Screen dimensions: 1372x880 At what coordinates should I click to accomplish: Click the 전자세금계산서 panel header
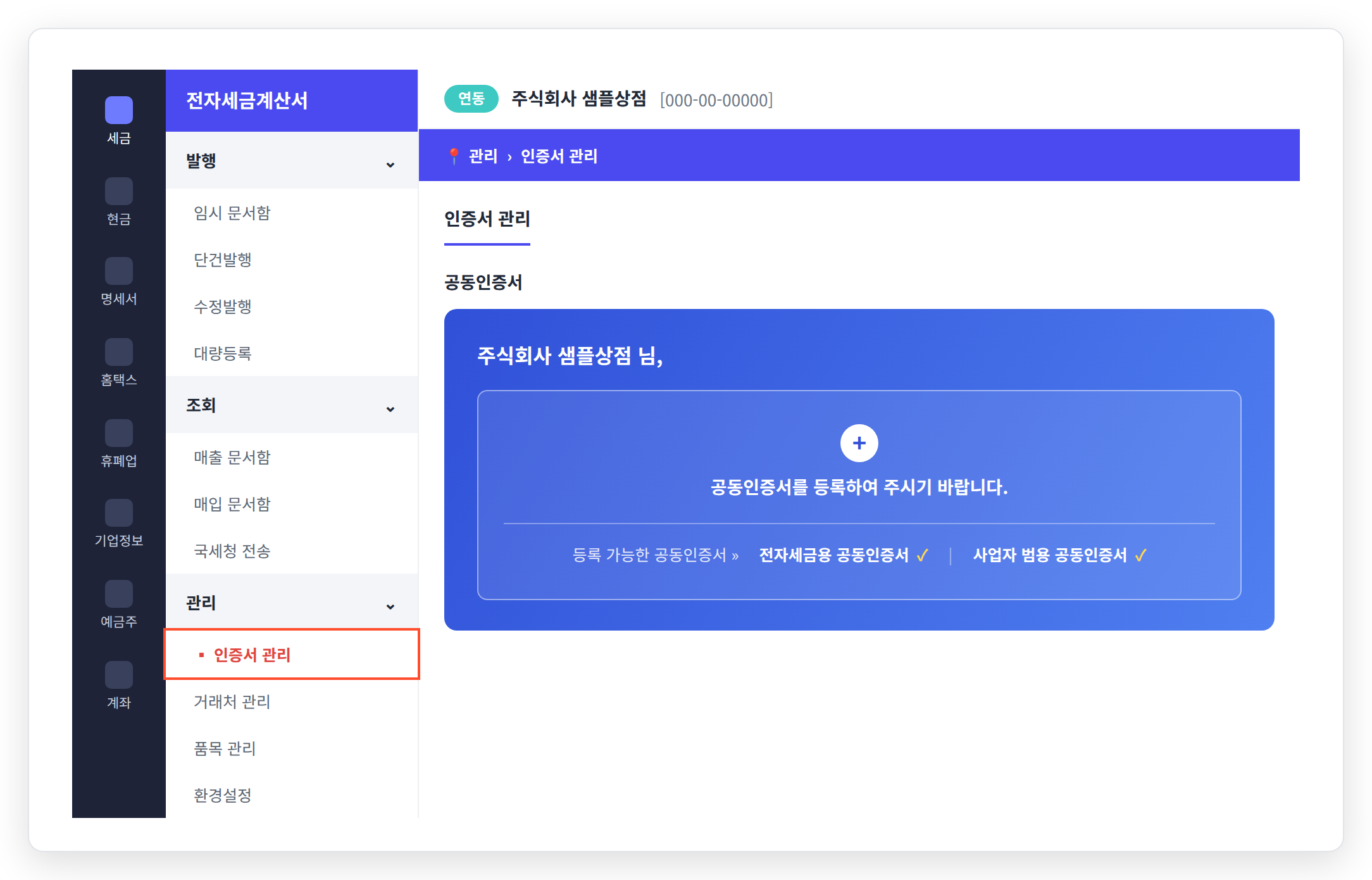[x=292, y=101]
